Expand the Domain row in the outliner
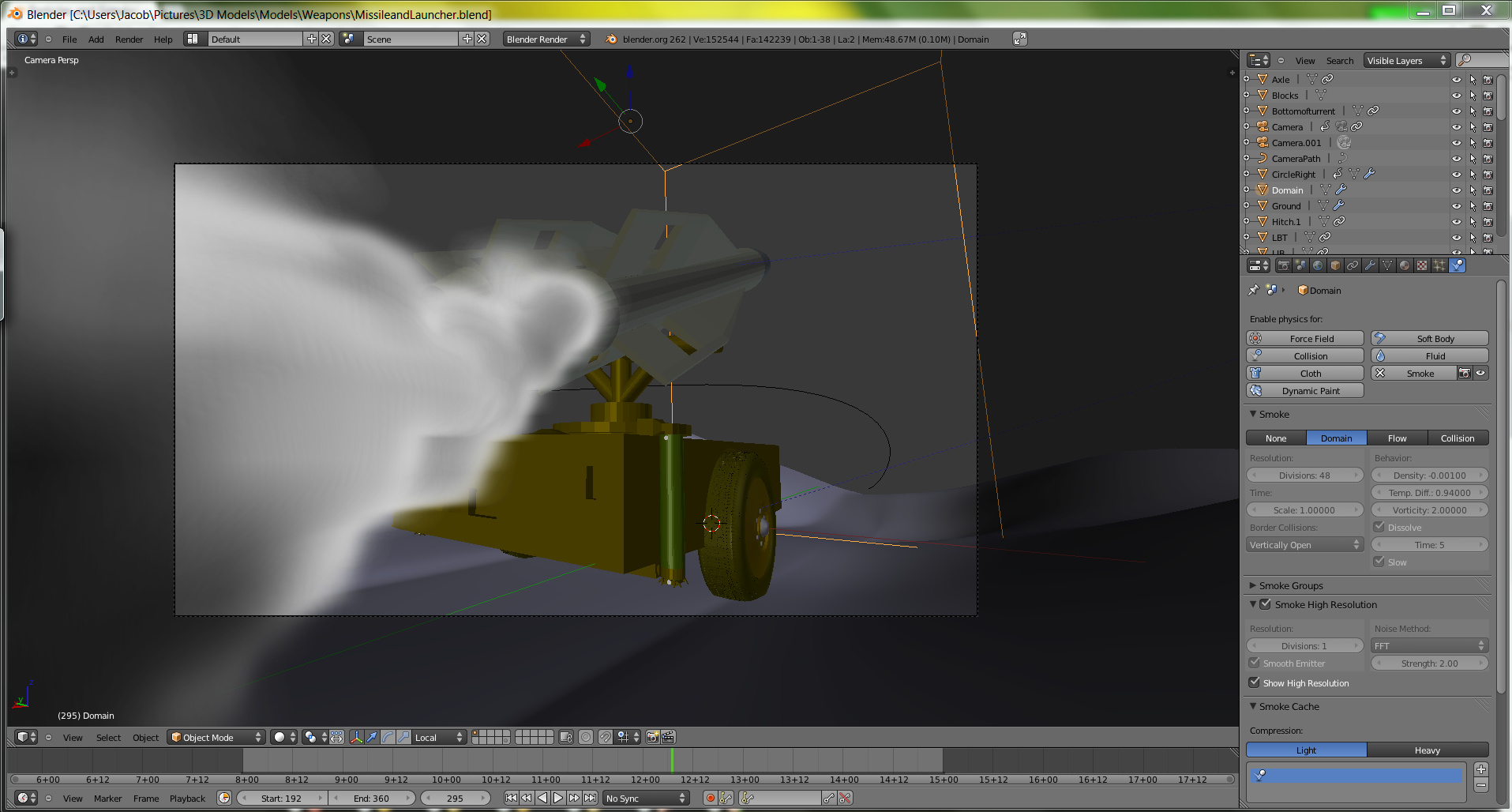Viewport: 1512px width, 812px height. click(x=1247, y=190)
